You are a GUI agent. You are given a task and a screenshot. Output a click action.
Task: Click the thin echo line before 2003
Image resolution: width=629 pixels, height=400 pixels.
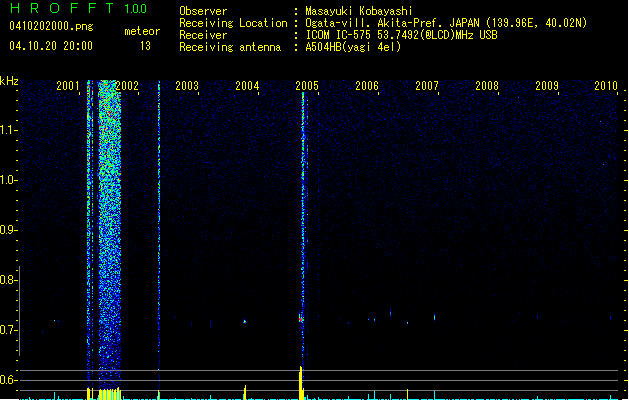click(x=159, y=233)
